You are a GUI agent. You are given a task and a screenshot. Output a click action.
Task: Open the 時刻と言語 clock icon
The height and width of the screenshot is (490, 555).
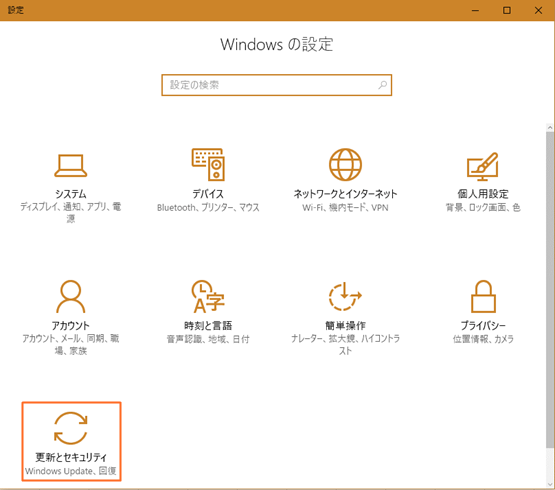(208, 296)
